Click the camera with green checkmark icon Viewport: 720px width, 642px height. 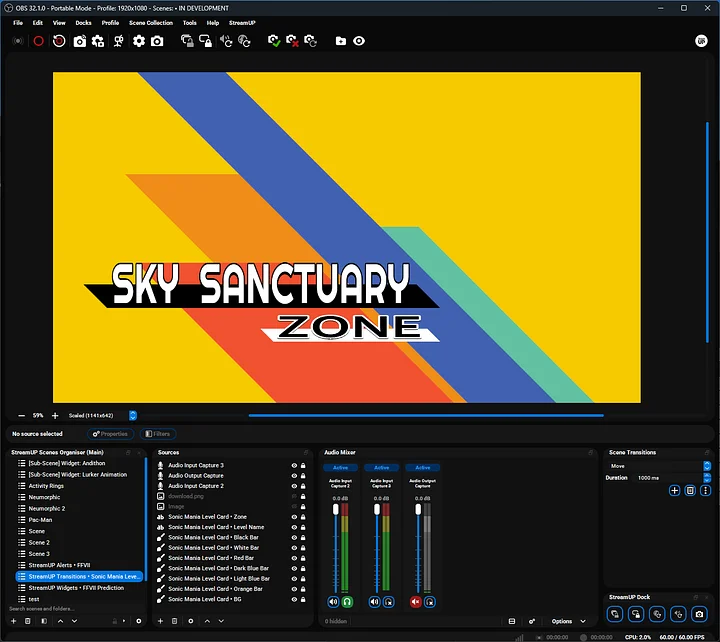[x=274, y=41]
